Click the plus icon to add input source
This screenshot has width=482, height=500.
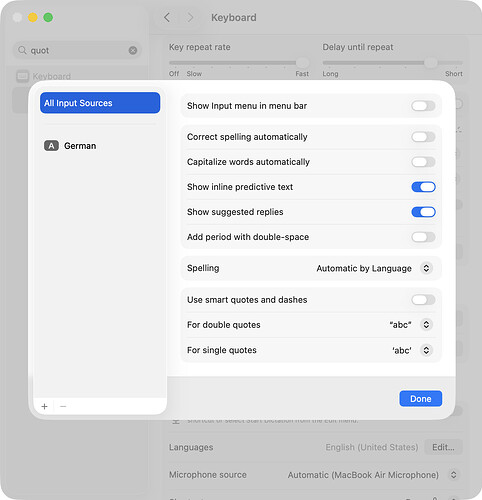pos(45,406)
